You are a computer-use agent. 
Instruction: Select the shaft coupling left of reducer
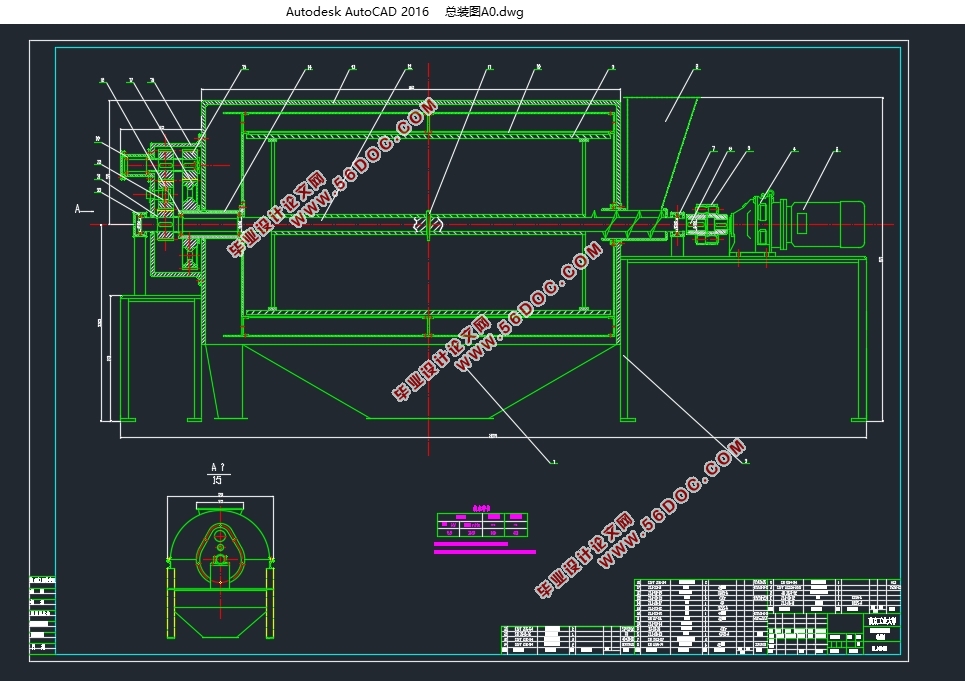(707, 225)
